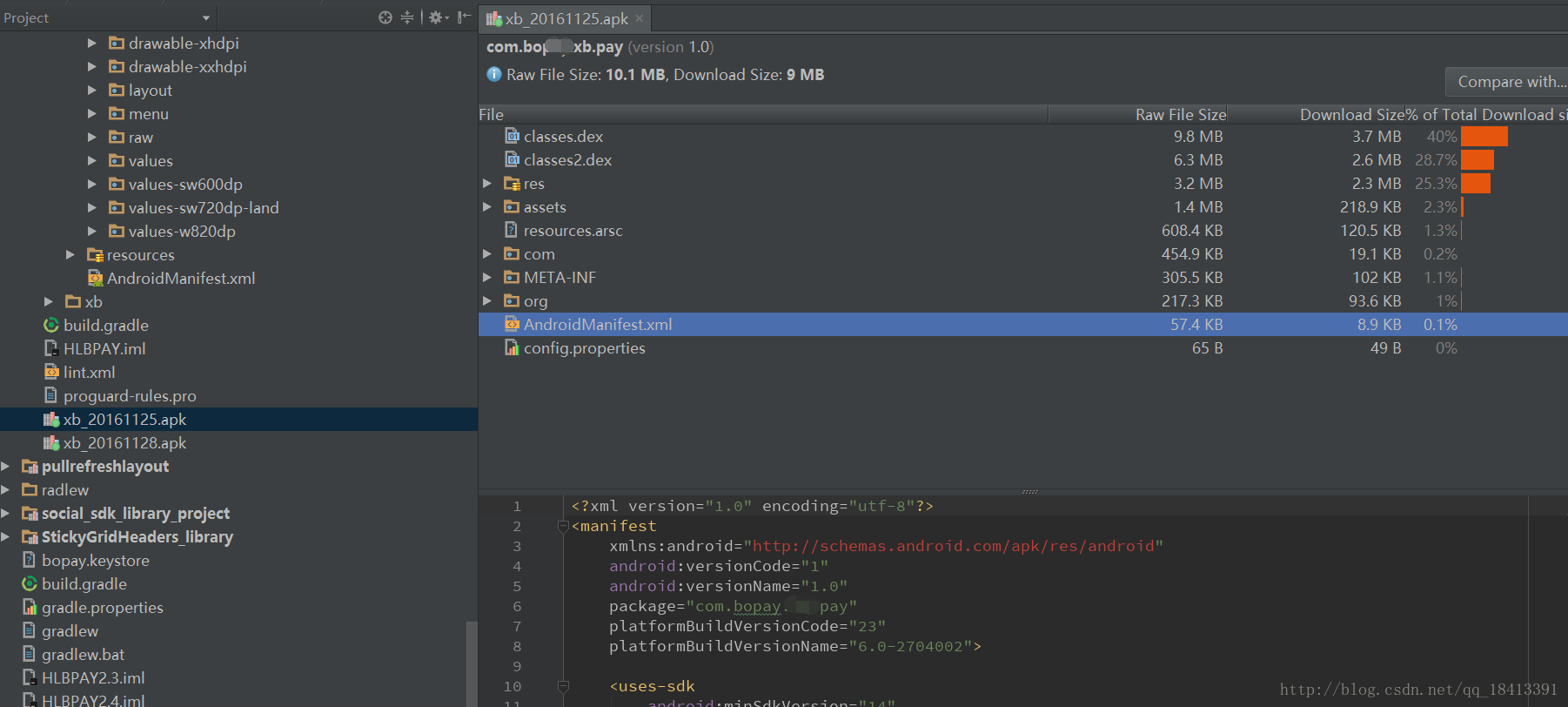Expand the drawable-xhdpi folder
Screen dimensions: 1568x707
pyautogui.click(x=92, y=43)
